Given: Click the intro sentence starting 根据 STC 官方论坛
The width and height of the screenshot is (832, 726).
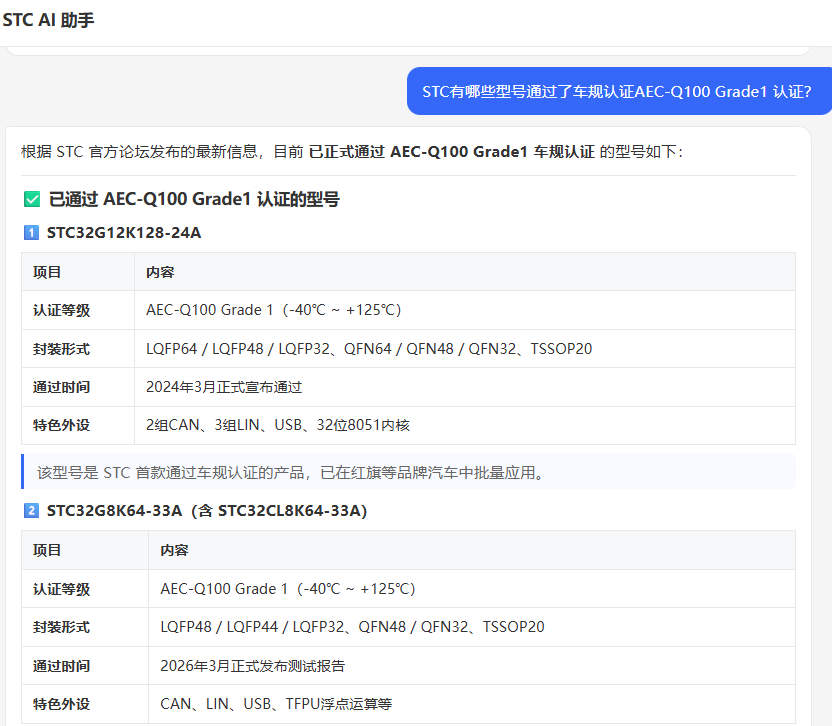Looking at the screenshot, I should tap(352, 152).
